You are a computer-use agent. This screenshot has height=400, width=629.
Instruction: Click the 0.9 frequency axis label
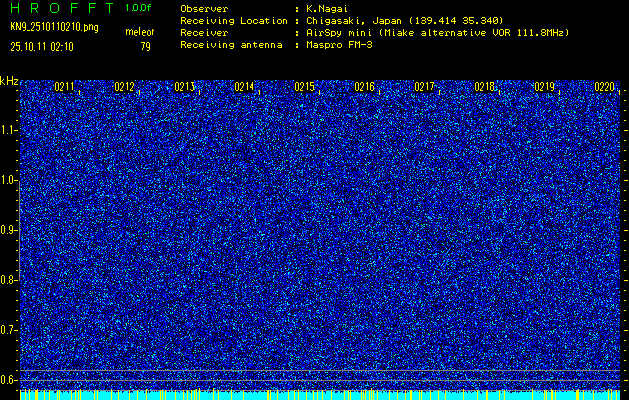[9, 230]
